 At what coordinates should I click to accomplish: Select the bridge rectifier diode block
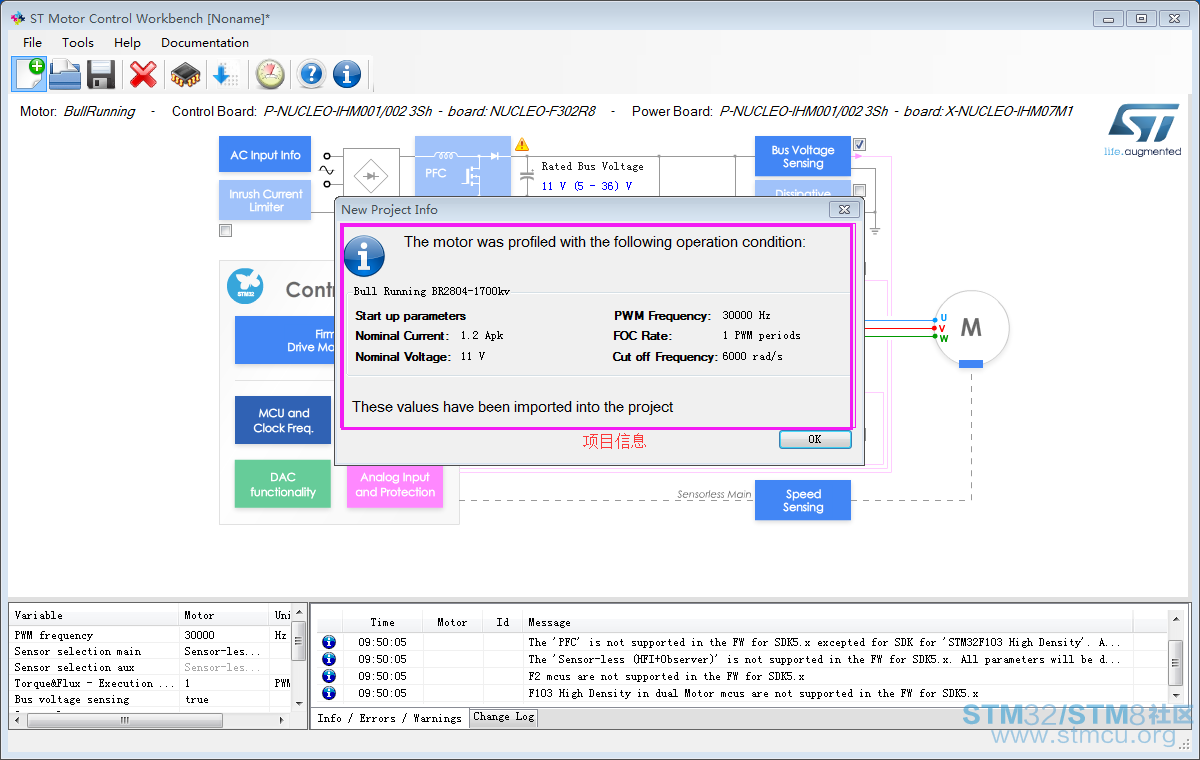[371, 176]
